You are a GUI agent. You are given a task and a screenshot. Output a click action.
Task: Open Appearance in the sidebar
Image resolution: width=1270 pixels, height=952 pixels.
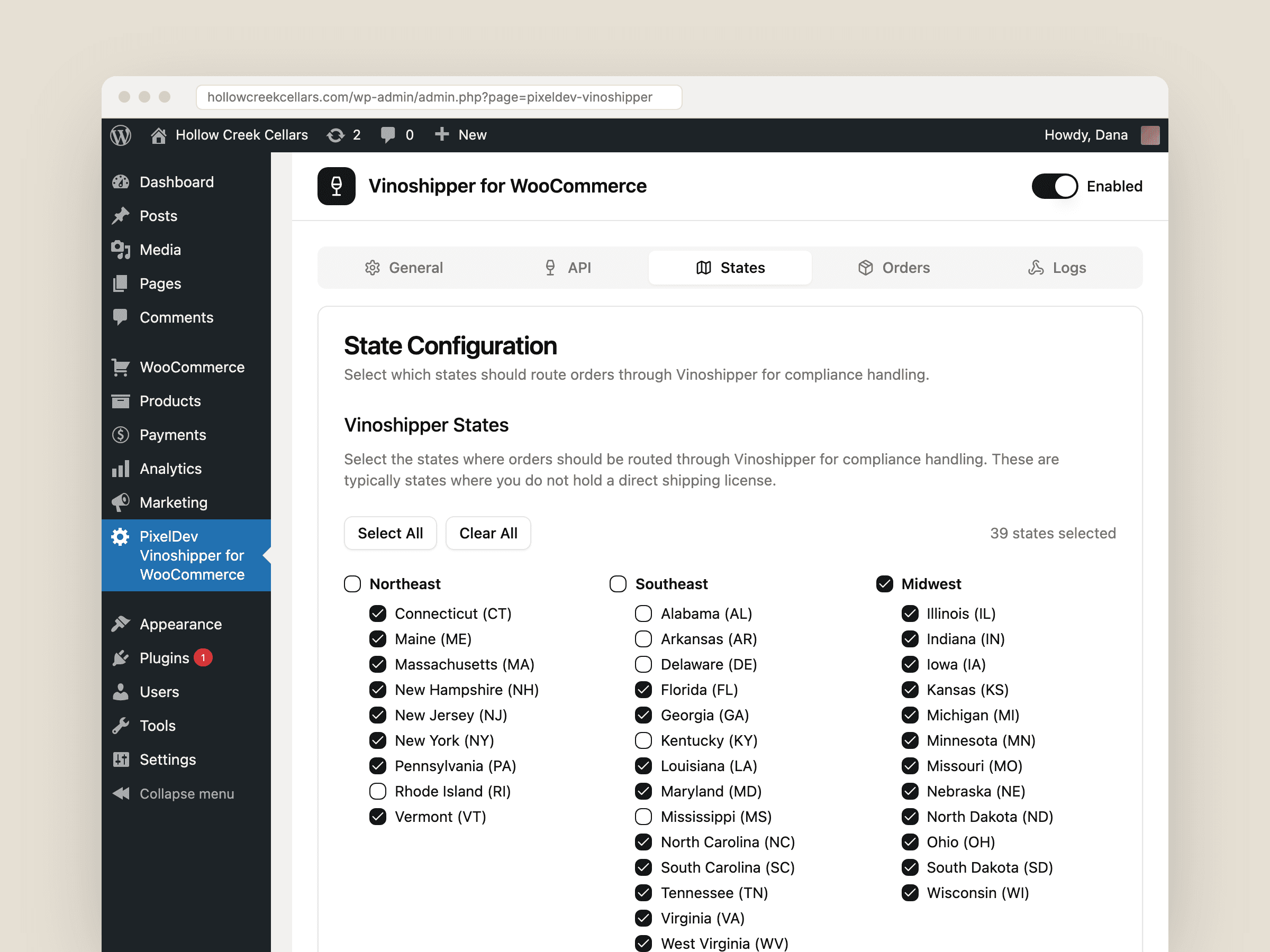tap(186, 624)
